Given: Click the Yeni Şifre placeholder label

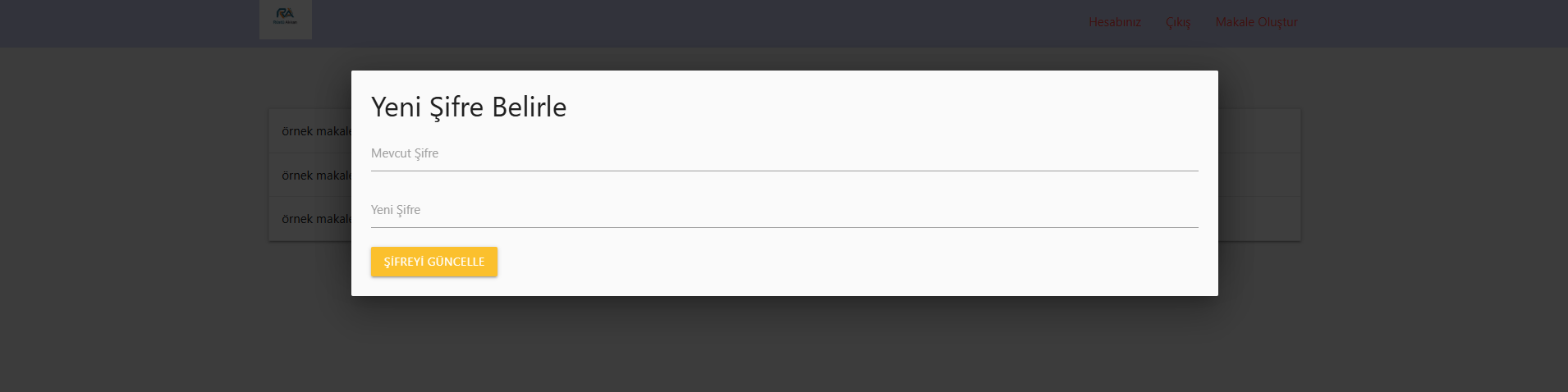Looking at the screenshot, I should coord(396,210).
